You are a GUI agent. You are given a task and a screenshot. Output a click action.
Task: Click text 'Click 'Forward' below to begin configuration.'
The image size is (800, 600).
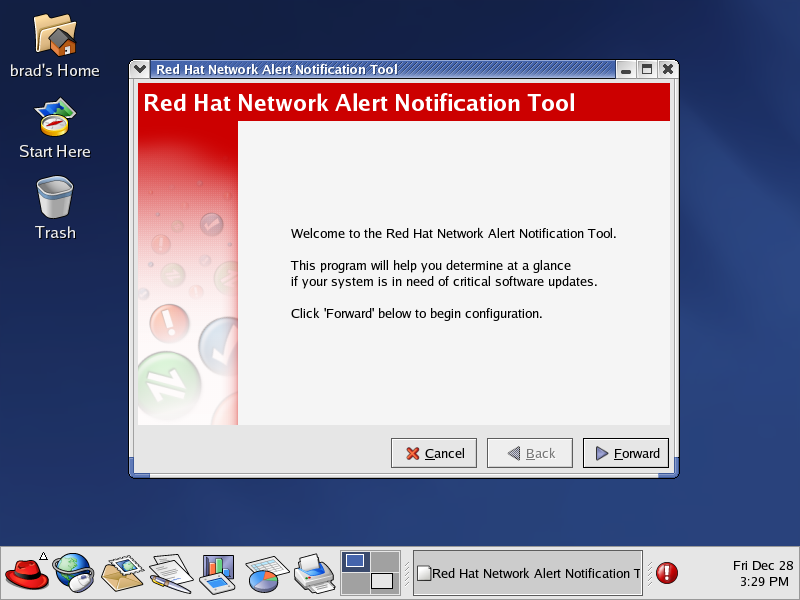pos(416,314)
